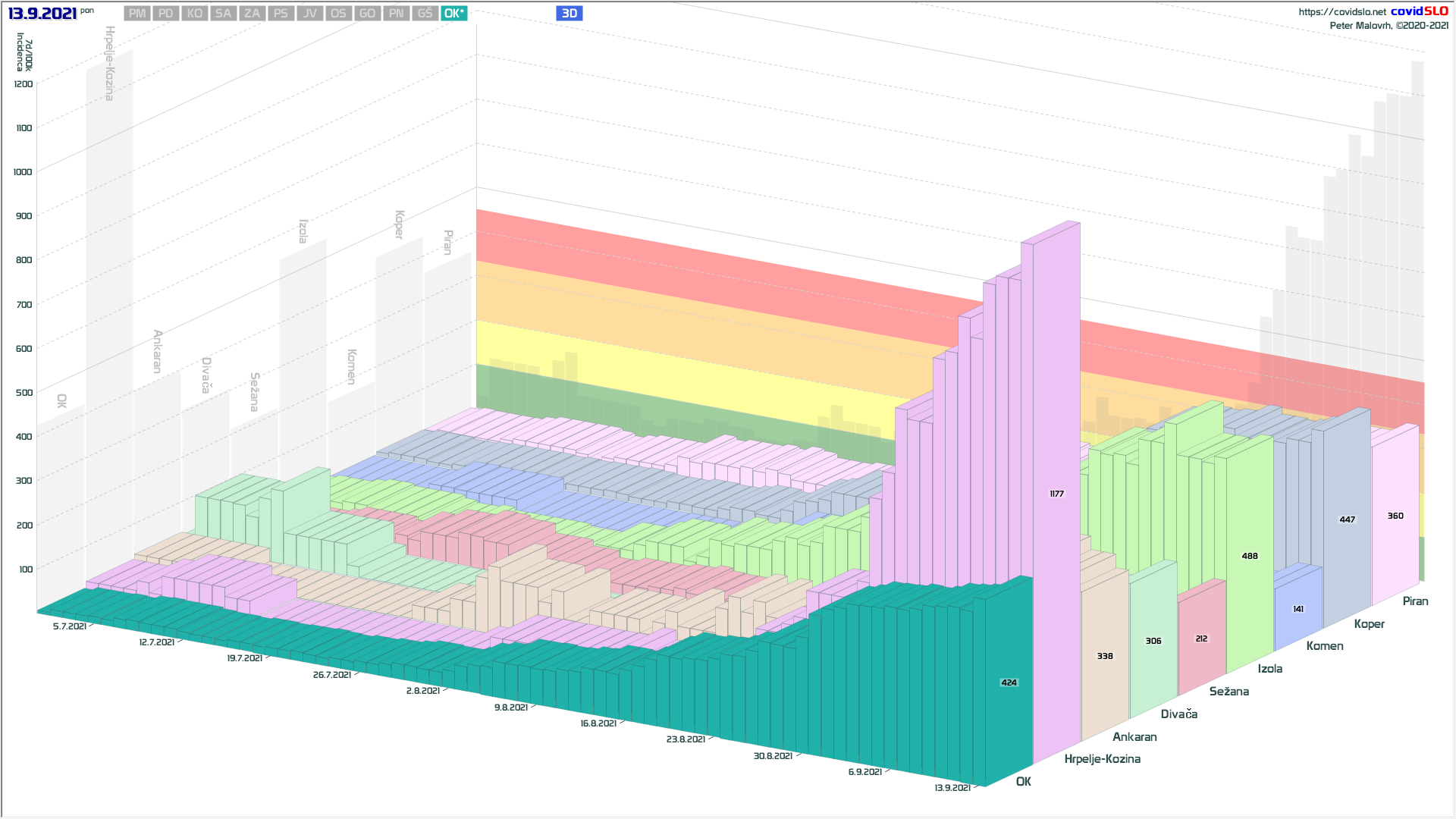The width and height of the screenshot is (1456, 819).
Task: Choose the PS region button
Action: point(281,14)
